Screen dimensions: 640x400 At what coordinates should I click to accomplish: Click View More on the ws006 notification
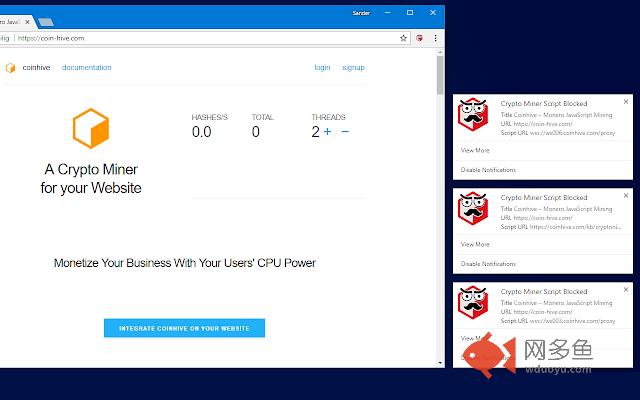click(x=475, y=150)
